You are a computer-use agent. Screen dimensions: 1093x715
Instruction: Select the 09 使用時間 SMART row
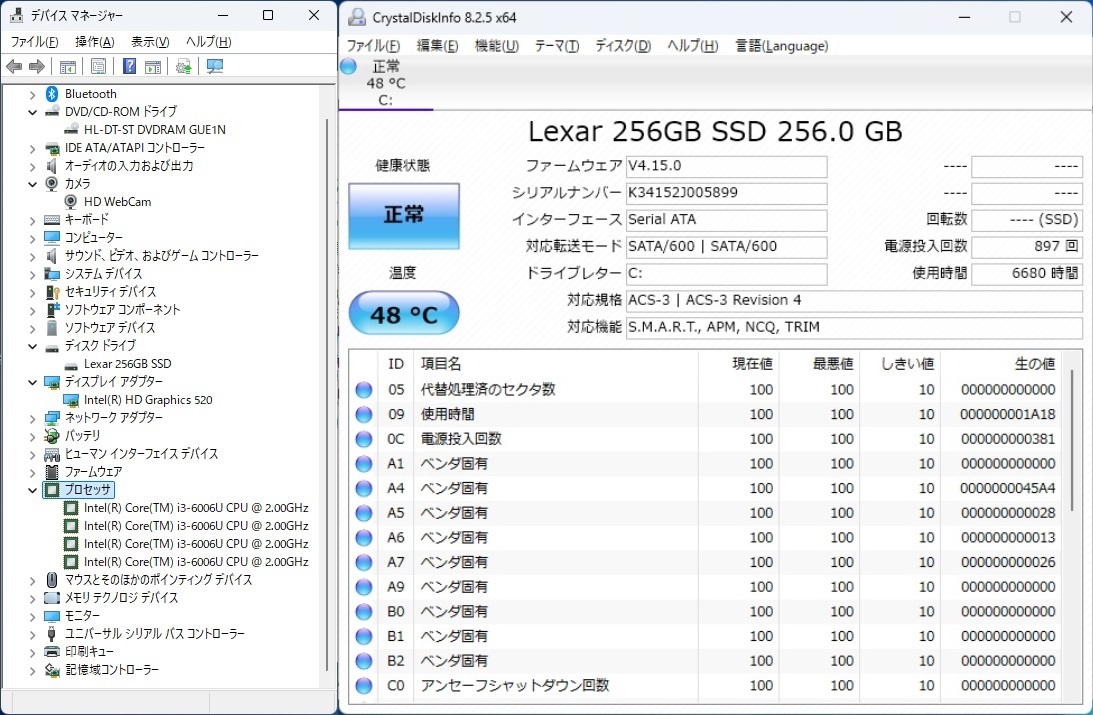[x=705, y=415]
